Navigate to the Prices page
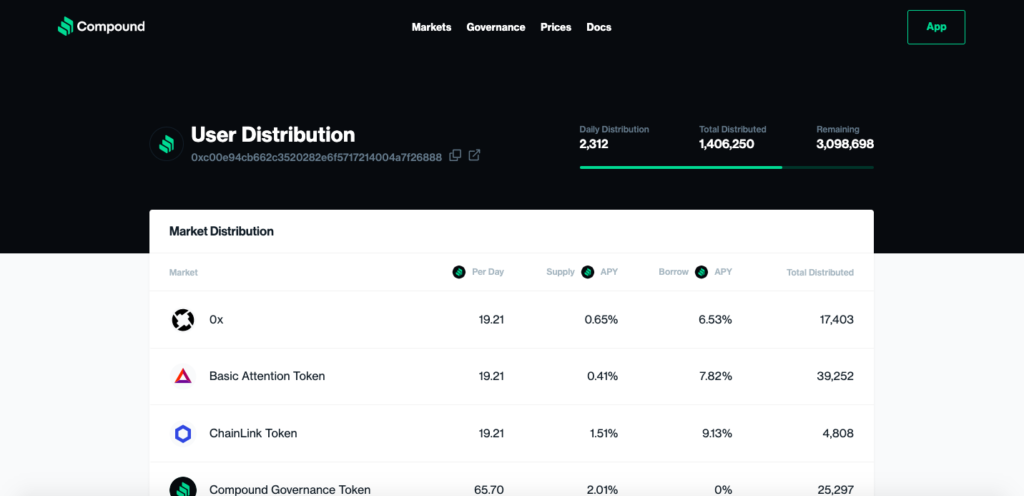 [x=555, y=27]
